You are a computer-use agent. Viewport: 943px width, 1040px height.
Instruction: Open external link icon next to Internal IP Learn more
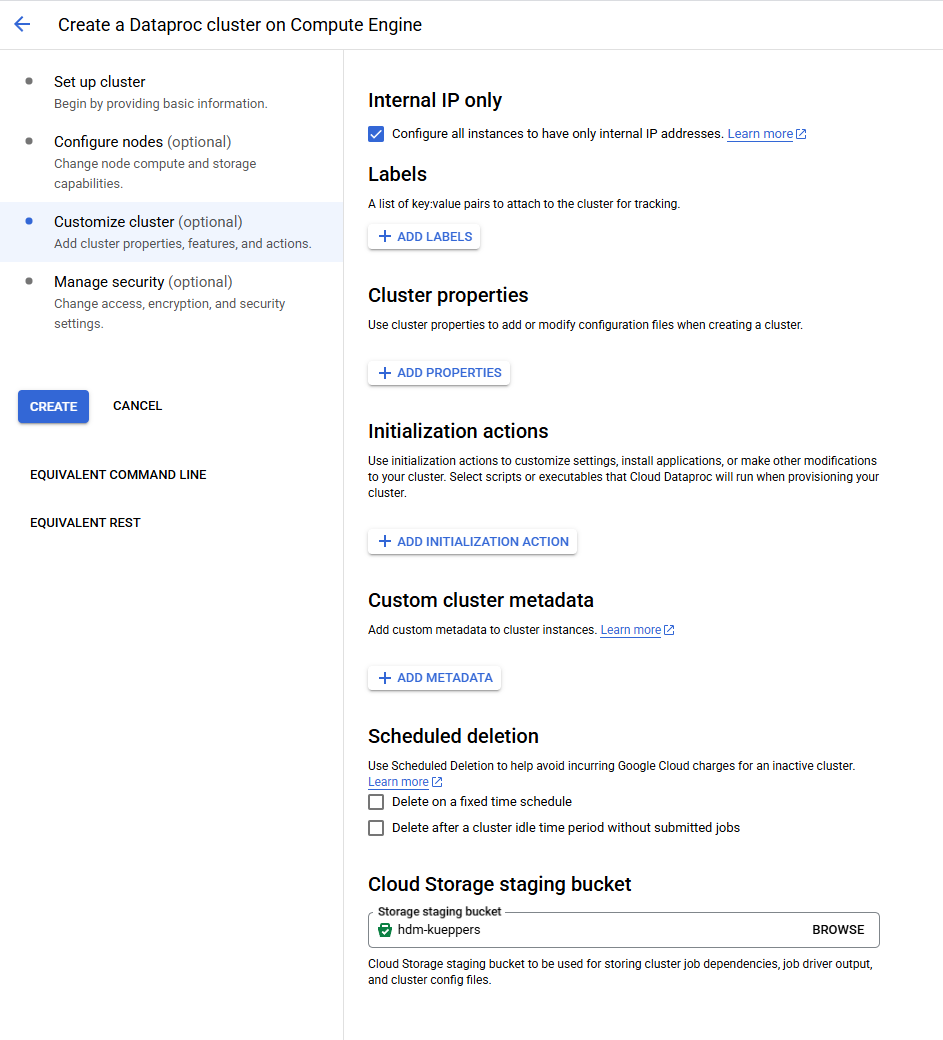pos(801,134)
